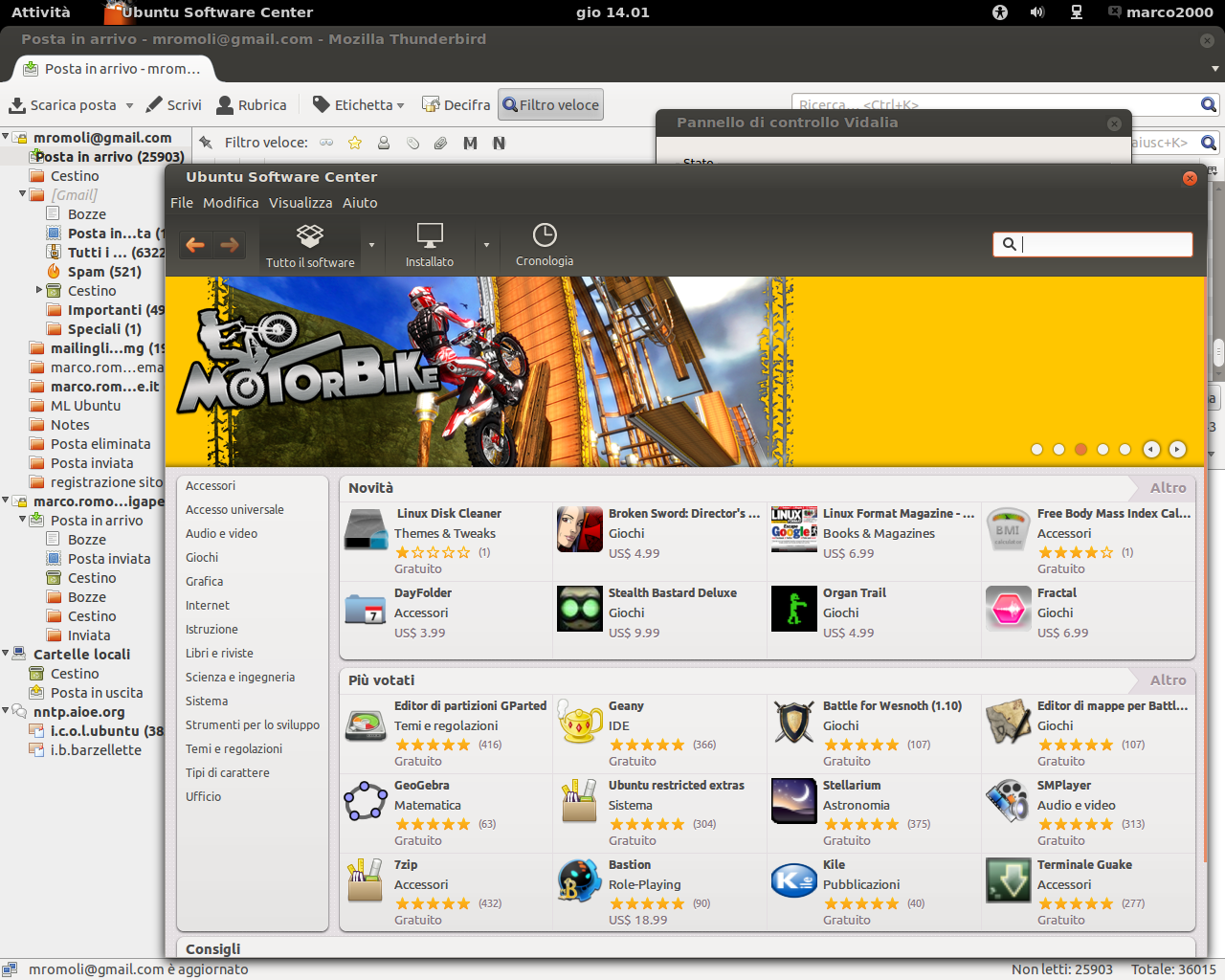
Task: Open Rubrica address book in Thunderbird
Action: pyautogui.click(x=252, y=105)
